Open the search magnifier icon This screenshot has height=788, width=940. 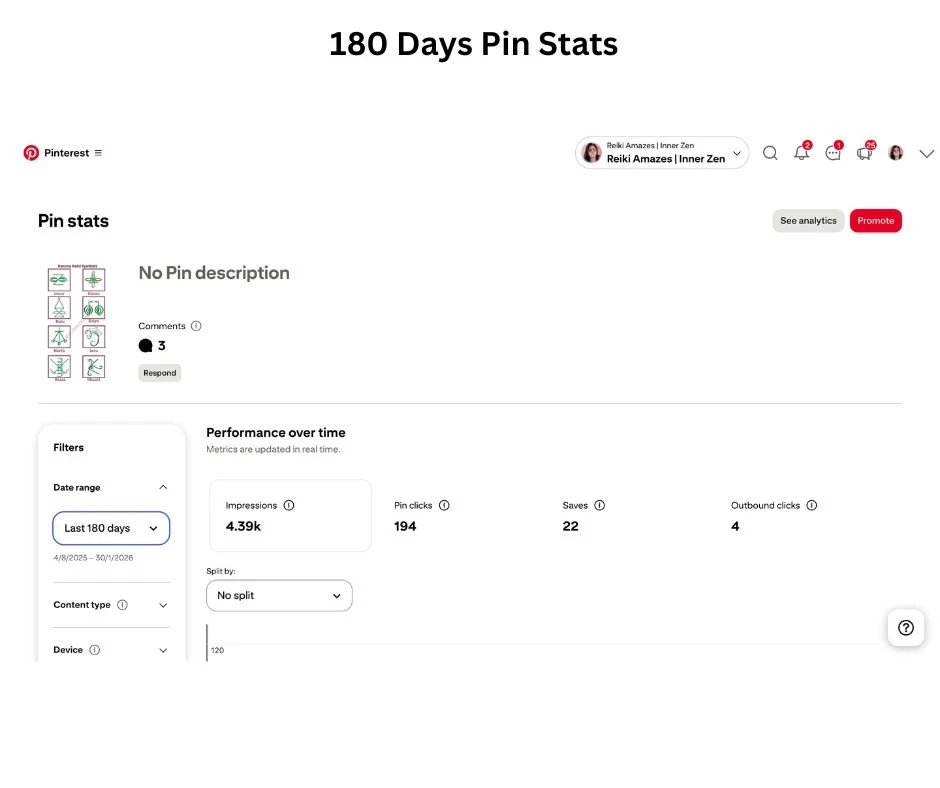(770, 153)
